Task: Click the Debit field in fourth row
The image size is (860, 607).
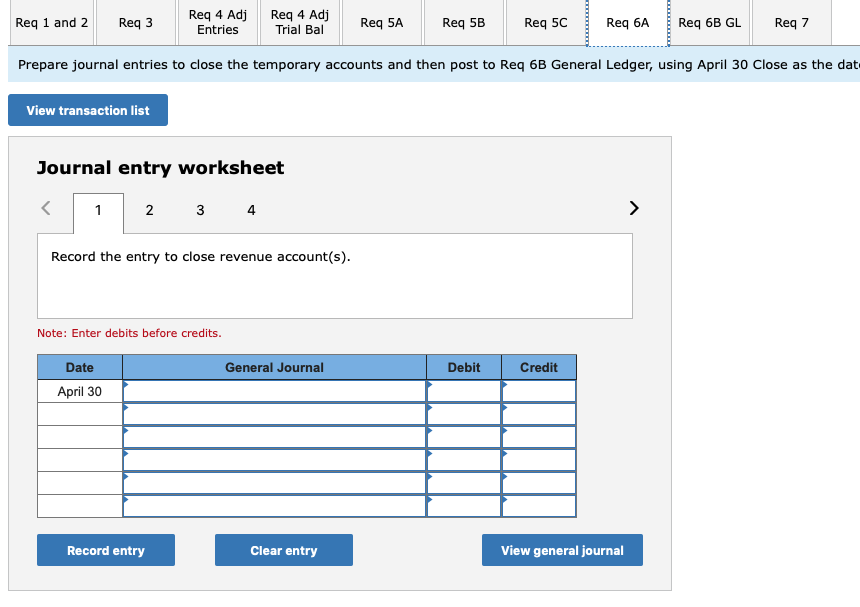Action: click(x=464, y=461)
